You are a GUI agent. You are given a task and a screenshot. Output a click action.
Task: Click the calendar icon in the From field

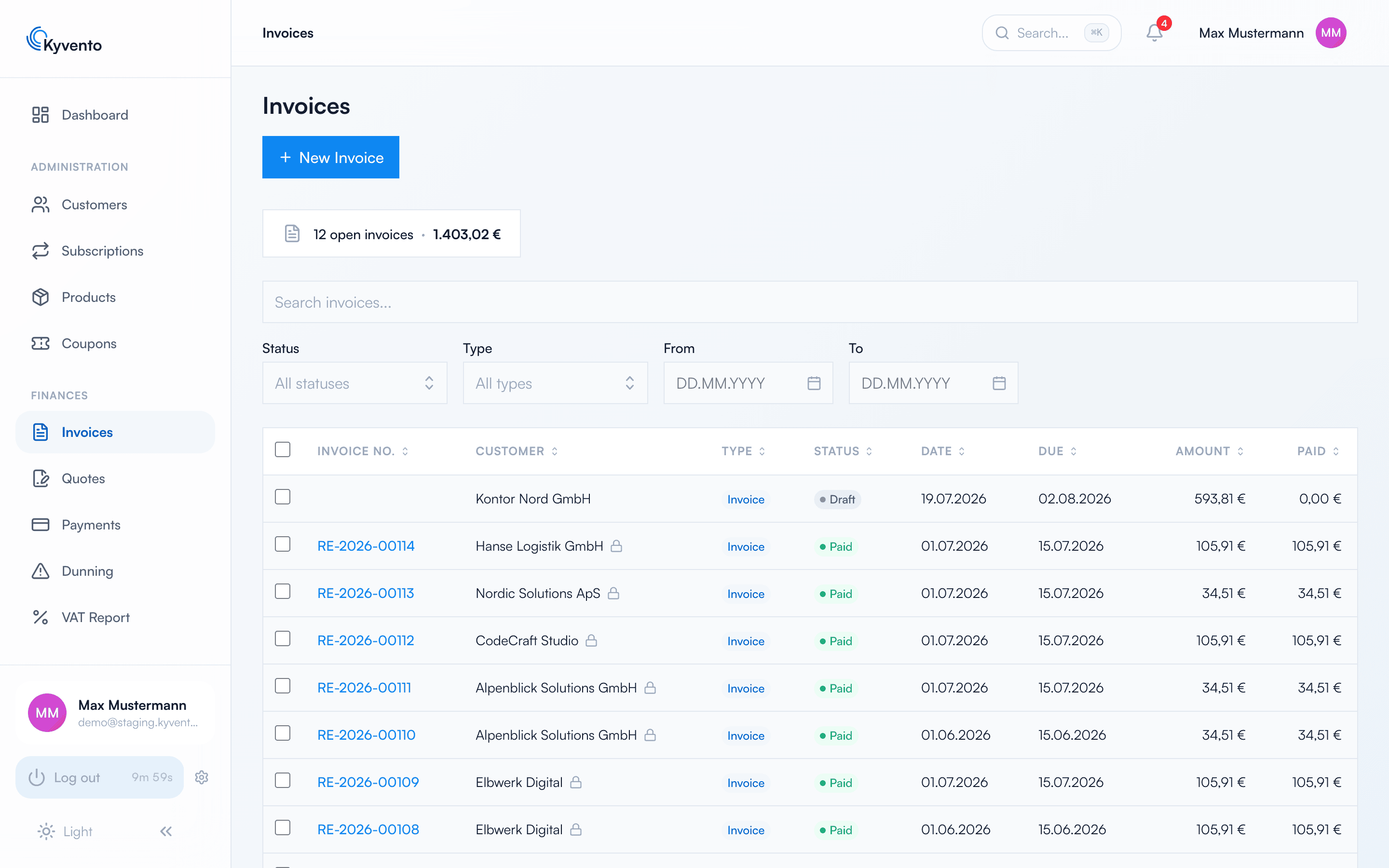pyautogui.click(x=814, y=383)
